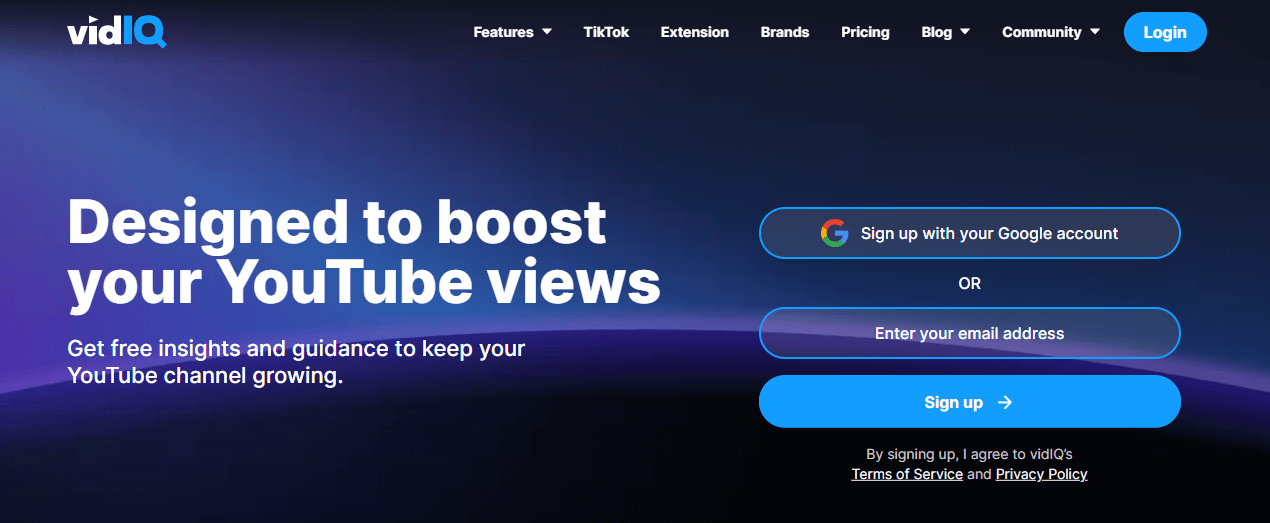Open the Pricing page
Screen dimensions: 1270x523
(865, 32)
